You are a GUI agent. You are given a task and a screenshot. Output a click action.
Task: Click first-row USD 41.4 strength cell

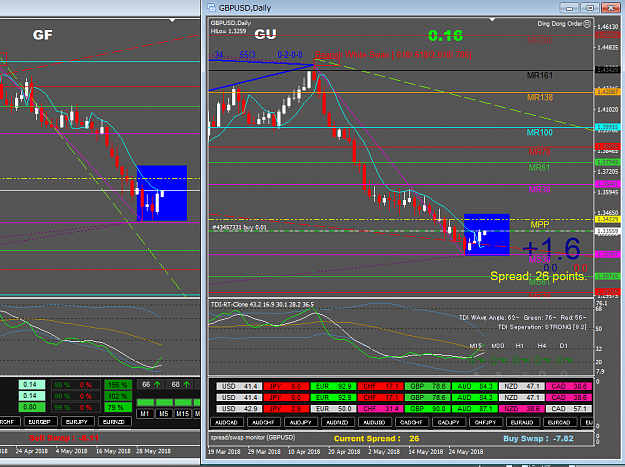point(239,387)
